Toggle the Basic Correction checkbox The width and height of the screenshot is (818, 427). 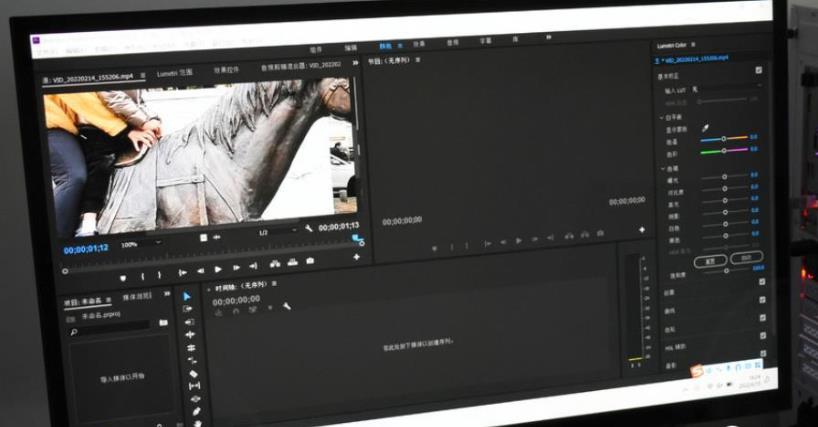tap(760, 70)
